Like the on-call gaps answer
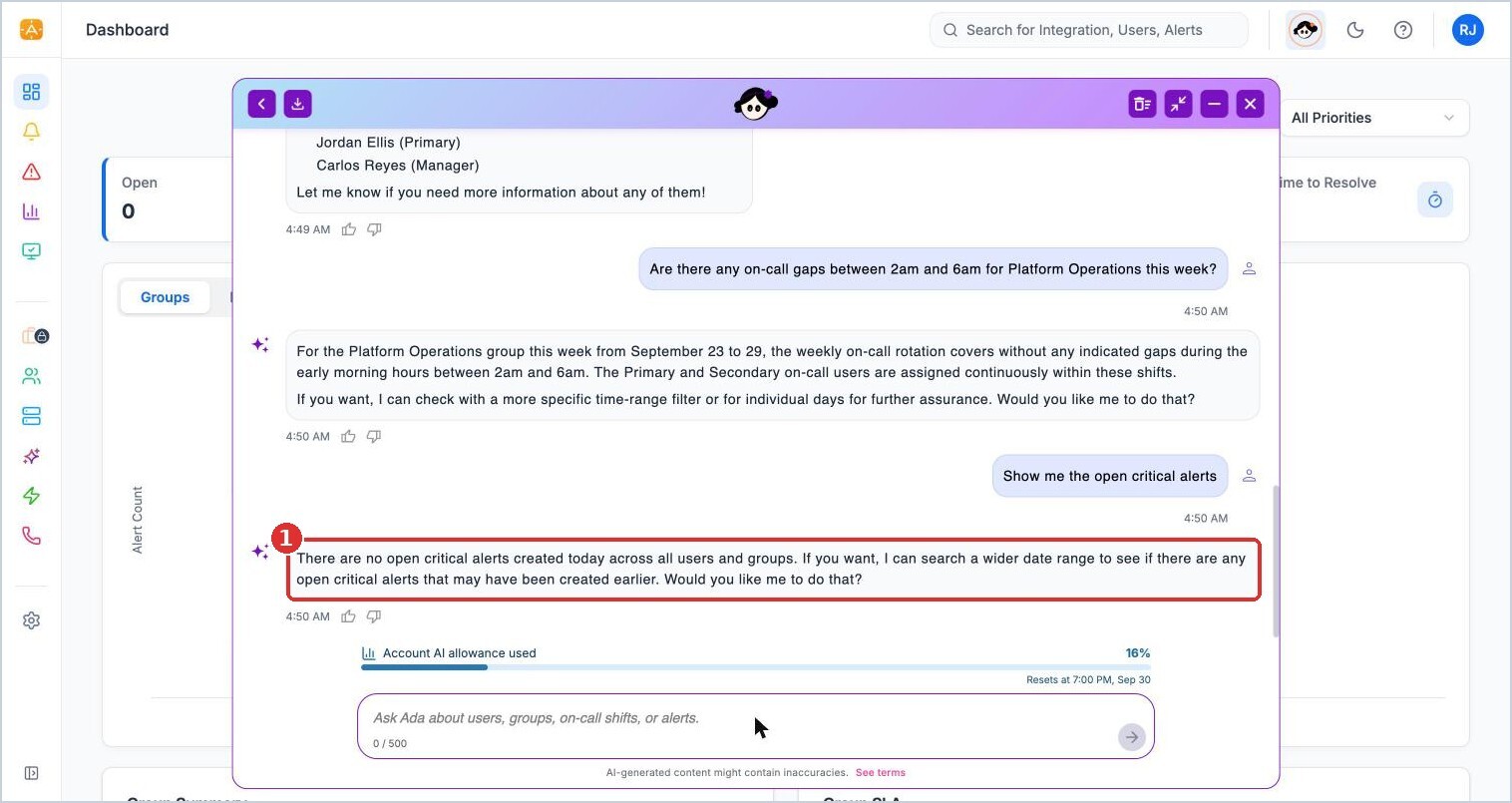 (x=348, y=436)
